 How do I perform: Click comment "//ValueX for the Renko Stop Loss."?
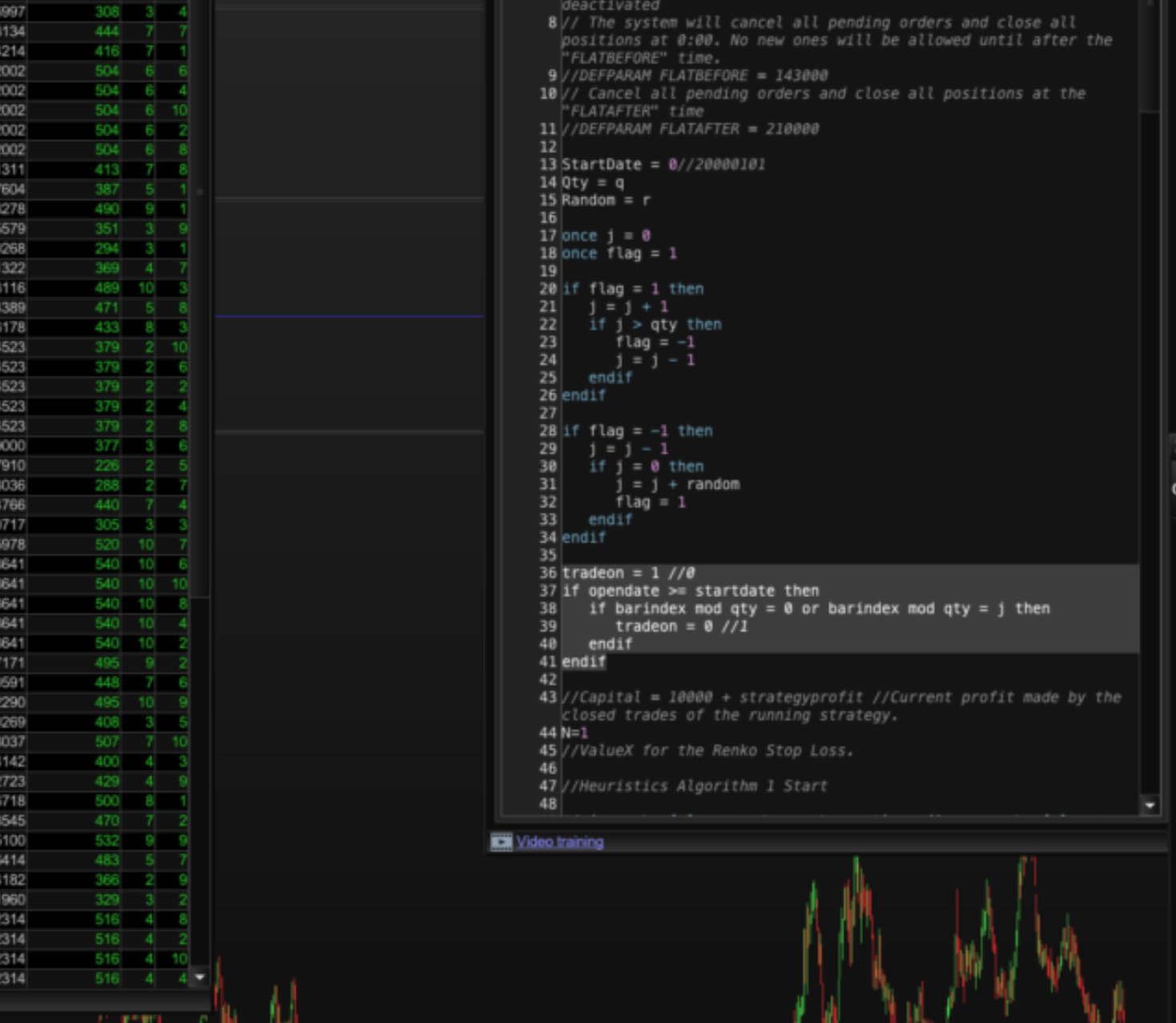tap(708, 751)
